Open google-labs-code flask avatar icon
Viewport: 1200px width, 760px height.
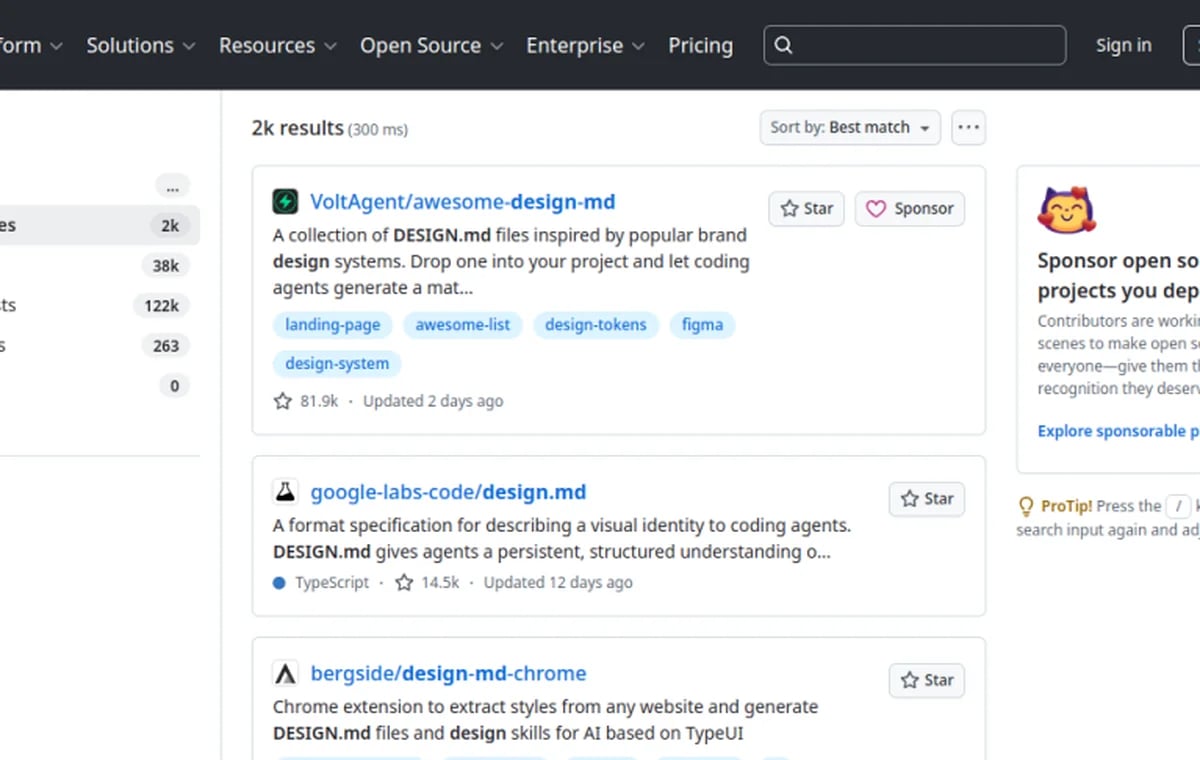coord(285,492)
